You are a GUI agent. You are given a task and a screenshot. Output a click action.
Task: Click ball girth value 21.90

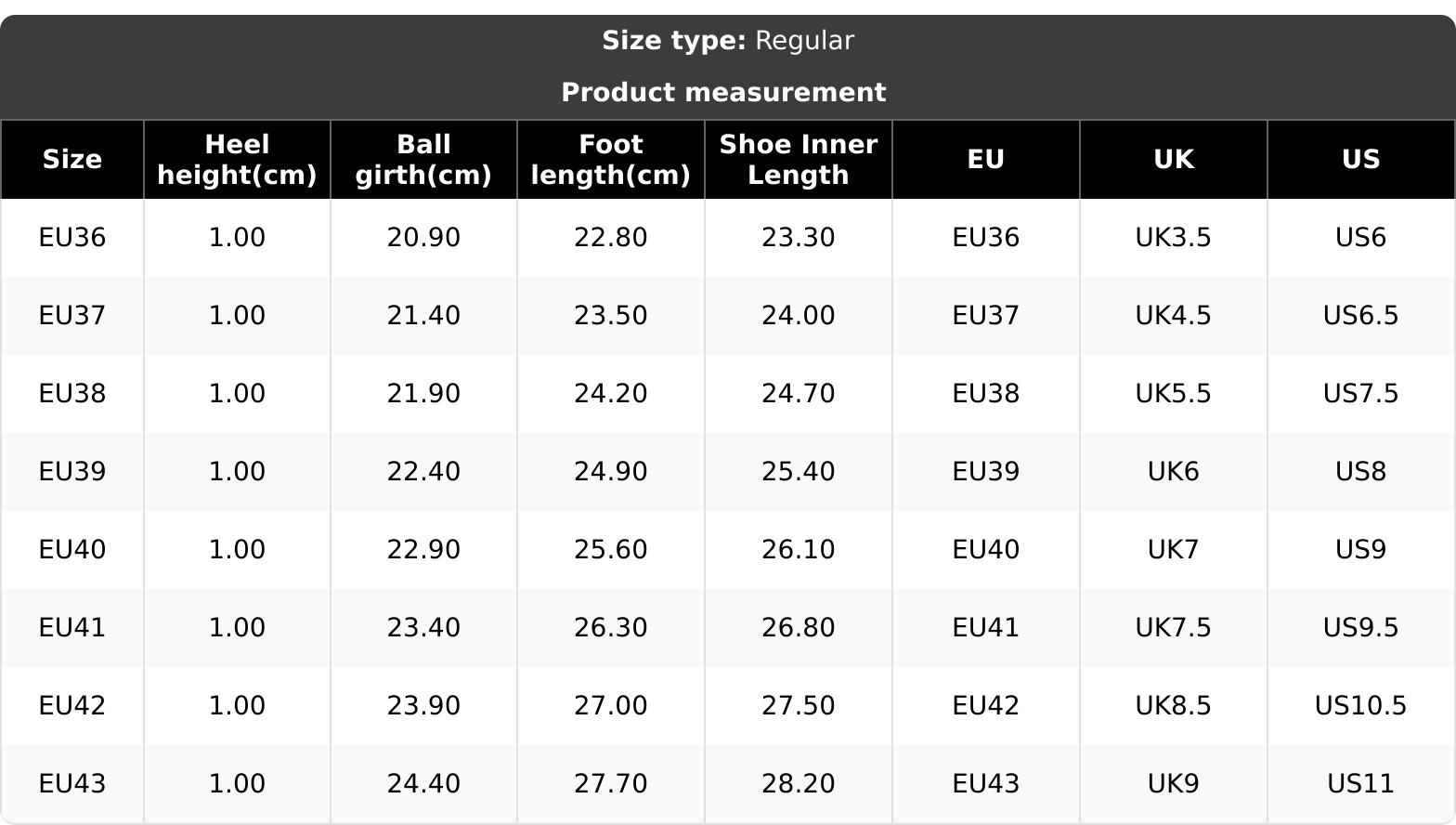[423, 394]
